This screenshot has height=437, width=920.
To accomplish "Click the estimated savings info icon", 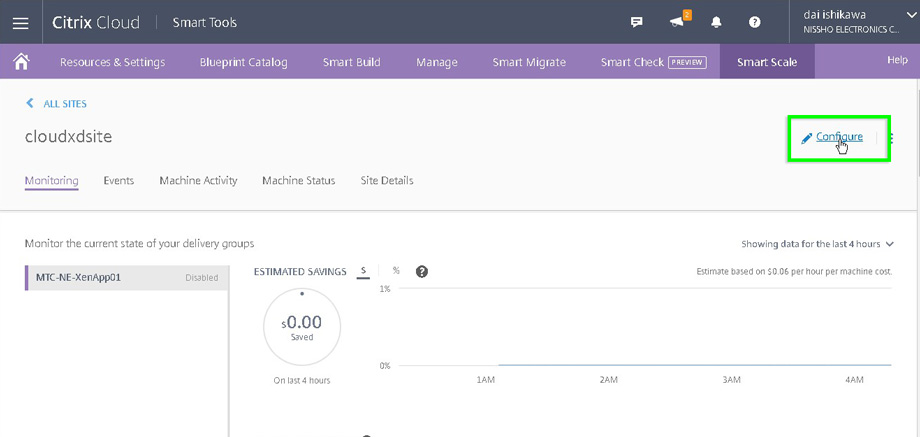I will pyautogui.click(x=422, y=271).
